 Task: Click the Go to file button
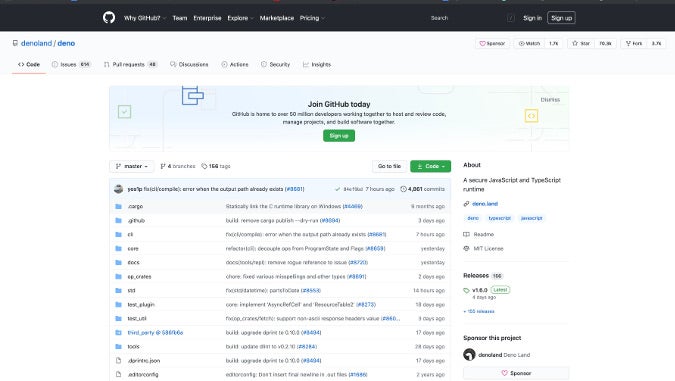[x=389, y=166]
